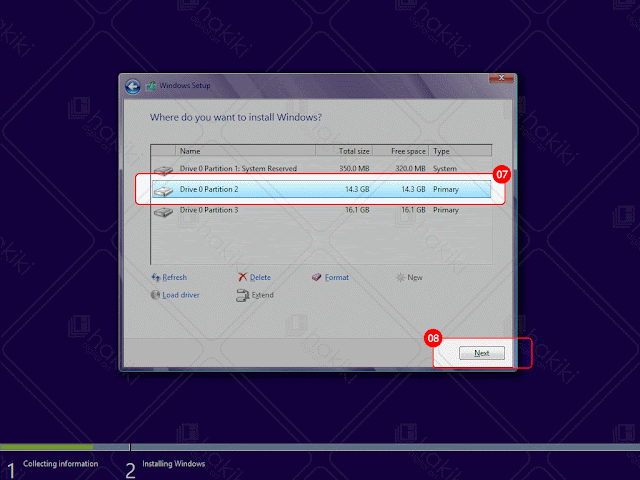Click the Where do you want to install Windows heading

pyautogui.click(x=236, y=118)
